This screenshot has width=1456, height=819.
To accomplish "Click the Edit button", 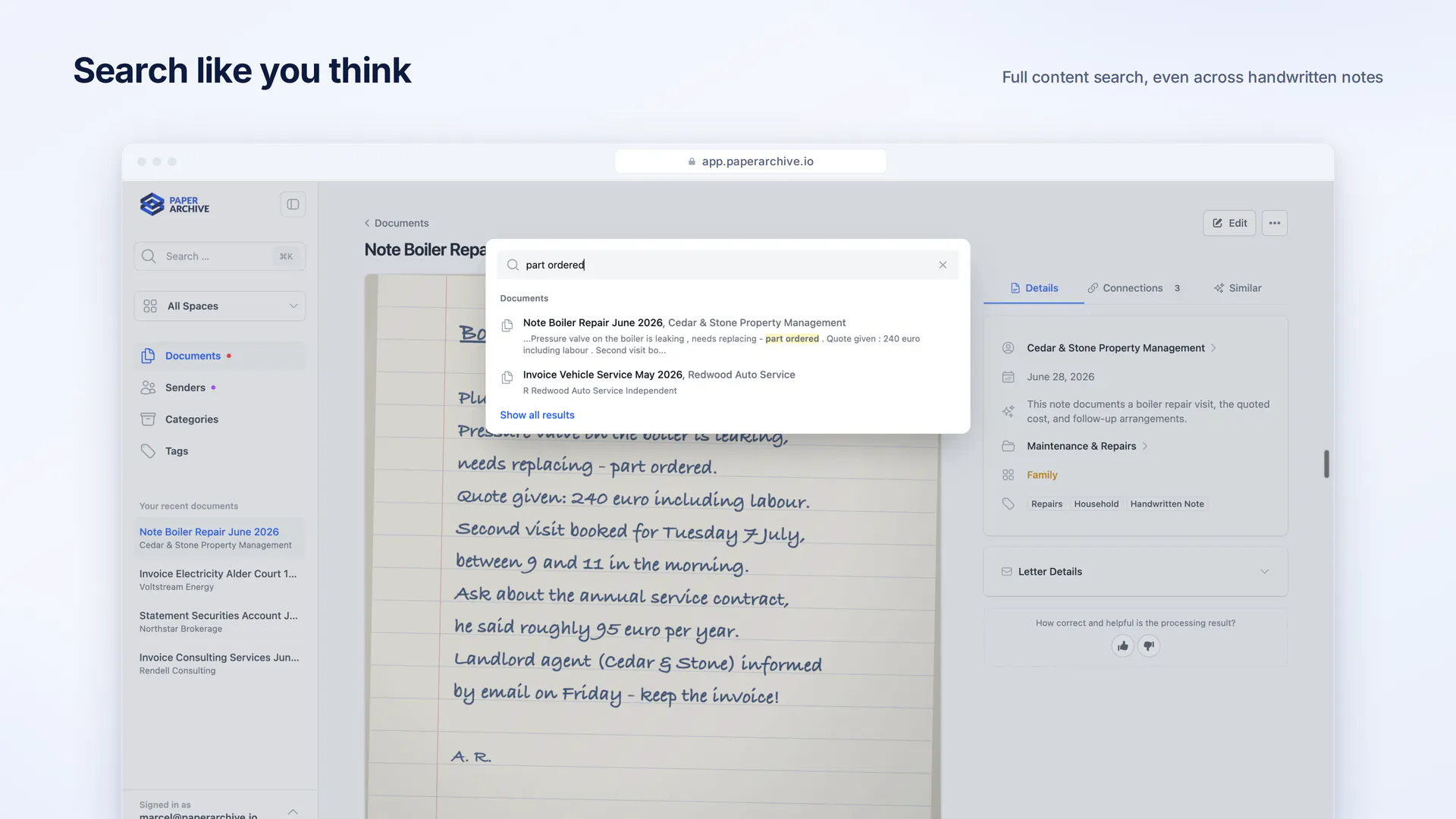I will click(1229, 223).
